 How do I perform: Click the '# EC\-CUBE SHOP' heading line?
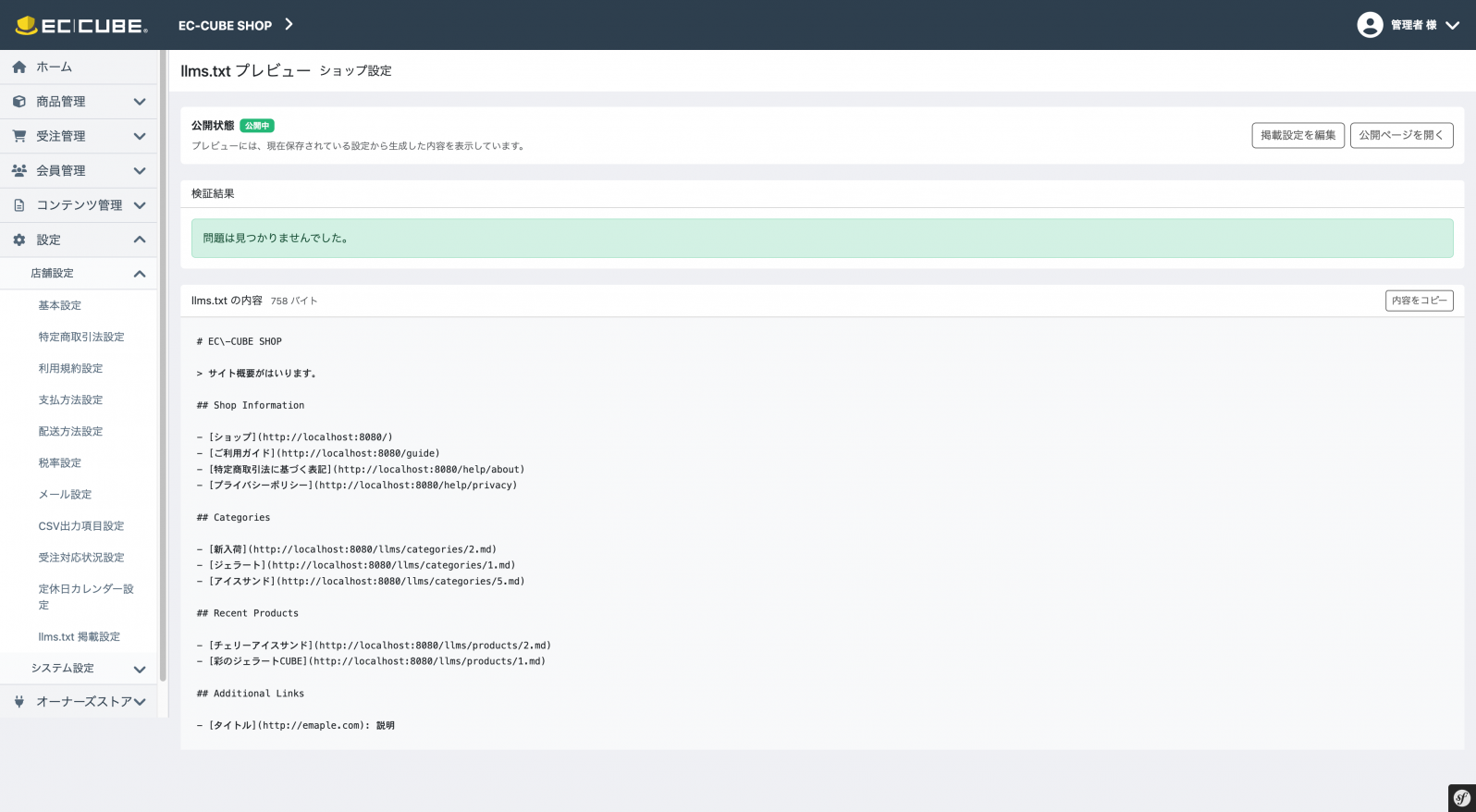pyautogui.click(x=240, y=341)
